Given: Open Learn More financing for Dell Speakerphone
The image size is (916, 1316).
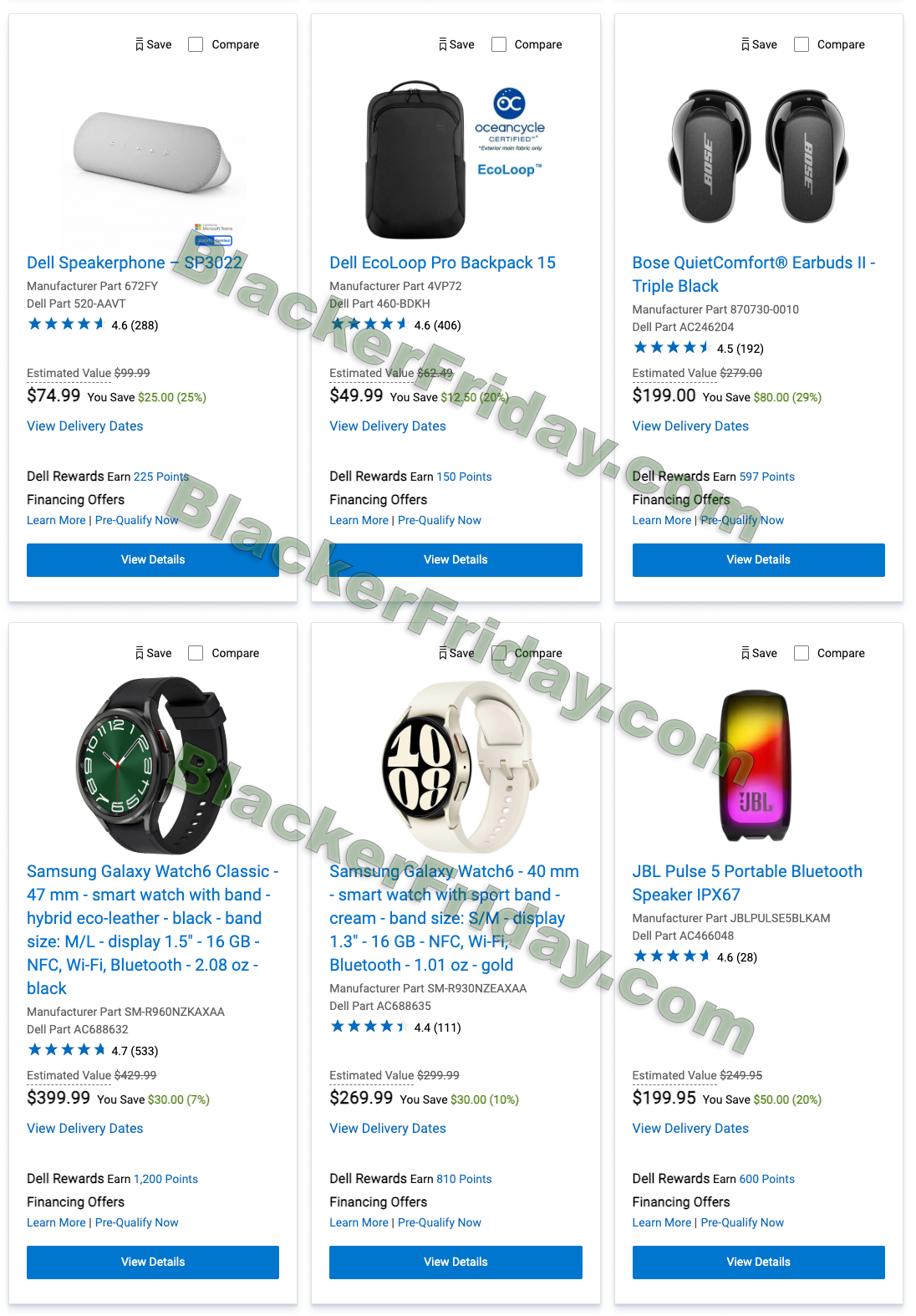Looking at the screenshot, I should [x=56, y=520].
